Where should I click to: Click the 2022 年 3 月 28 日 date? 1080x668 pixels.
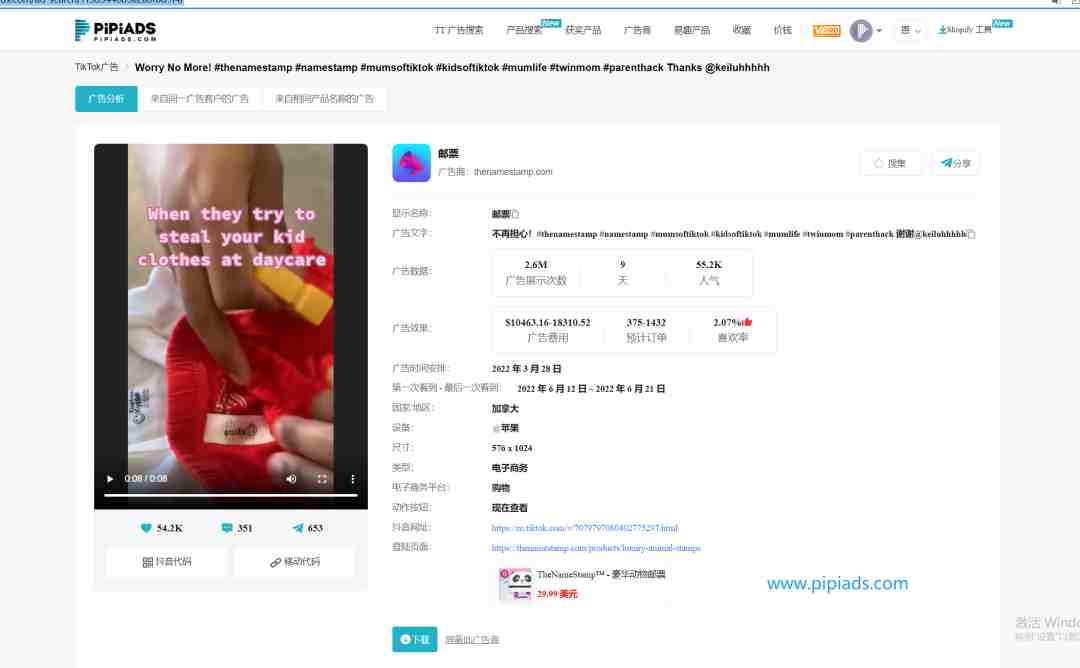point(526,369)
